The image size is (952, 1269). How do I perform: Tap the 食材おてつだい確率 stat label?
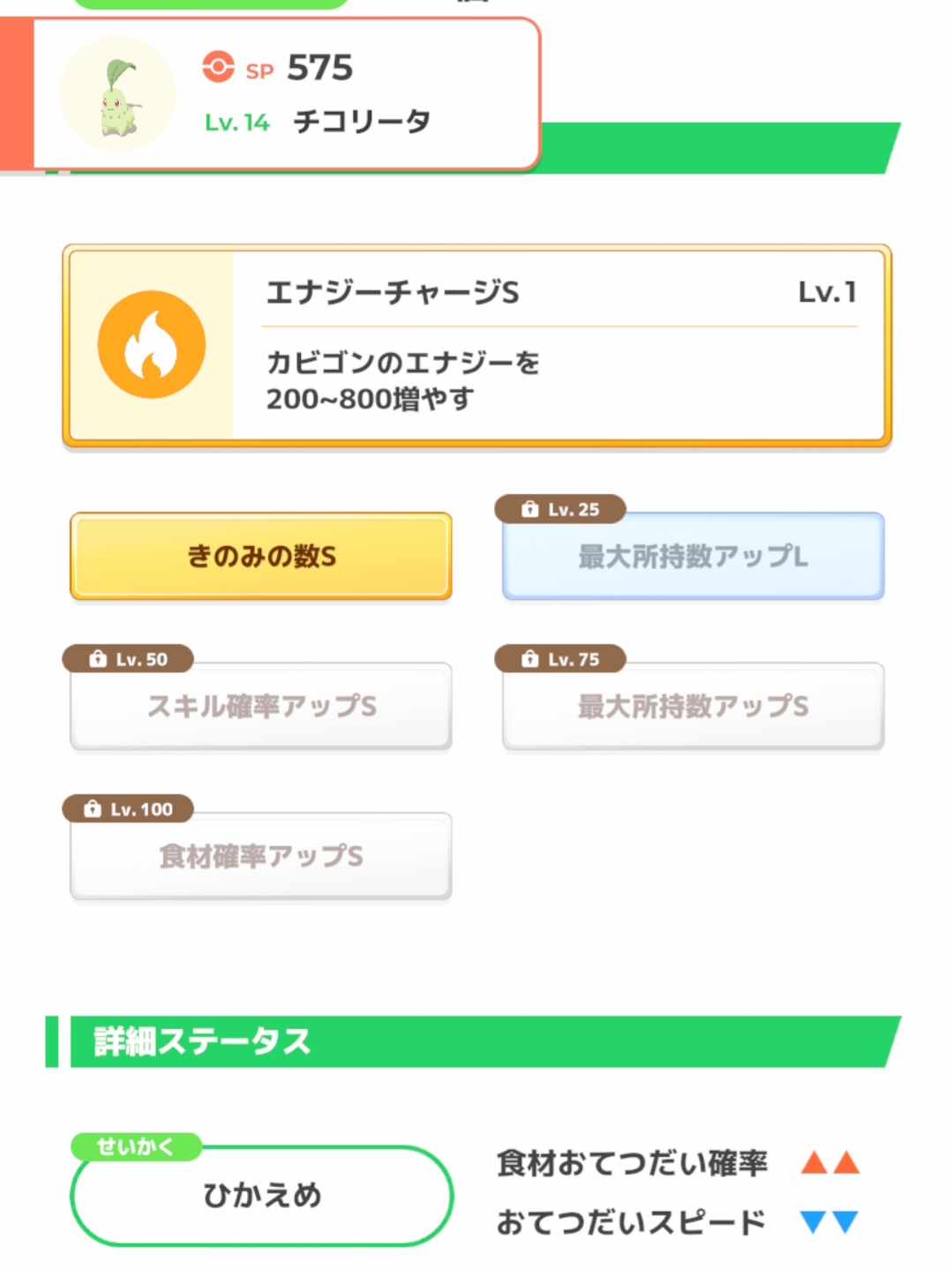(x=632, y=1163)
